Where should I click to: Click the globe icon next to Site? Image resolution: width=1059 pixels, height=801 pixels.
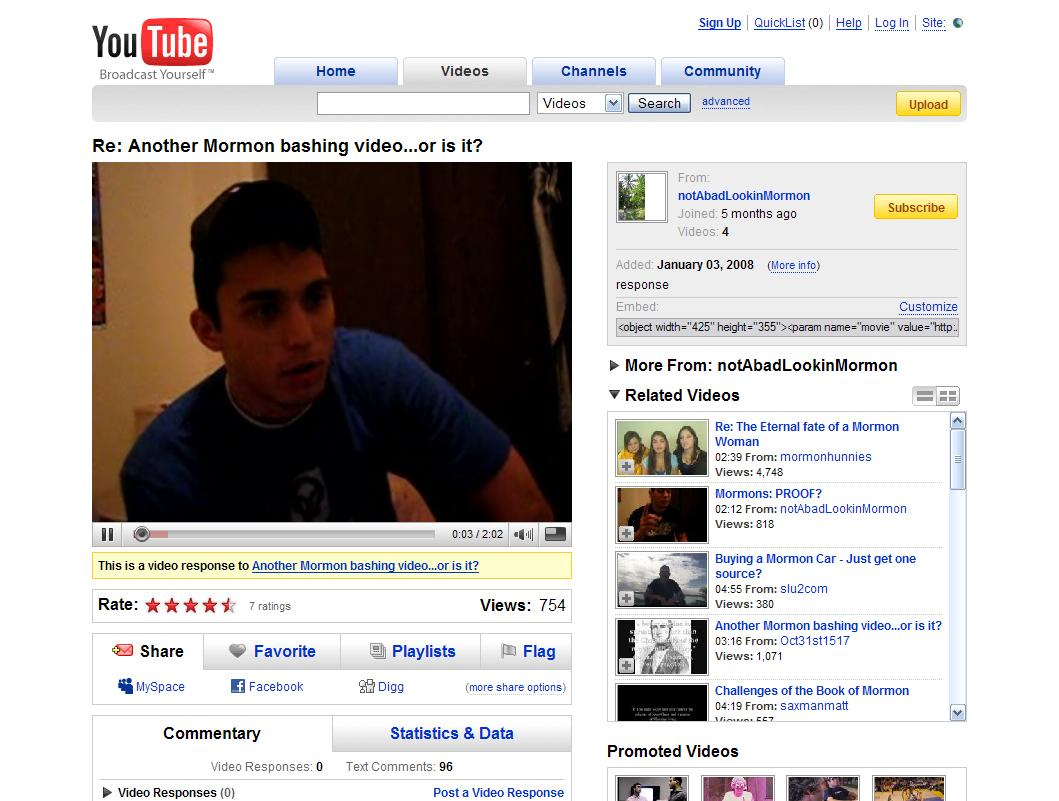click(x=957, y=23)
